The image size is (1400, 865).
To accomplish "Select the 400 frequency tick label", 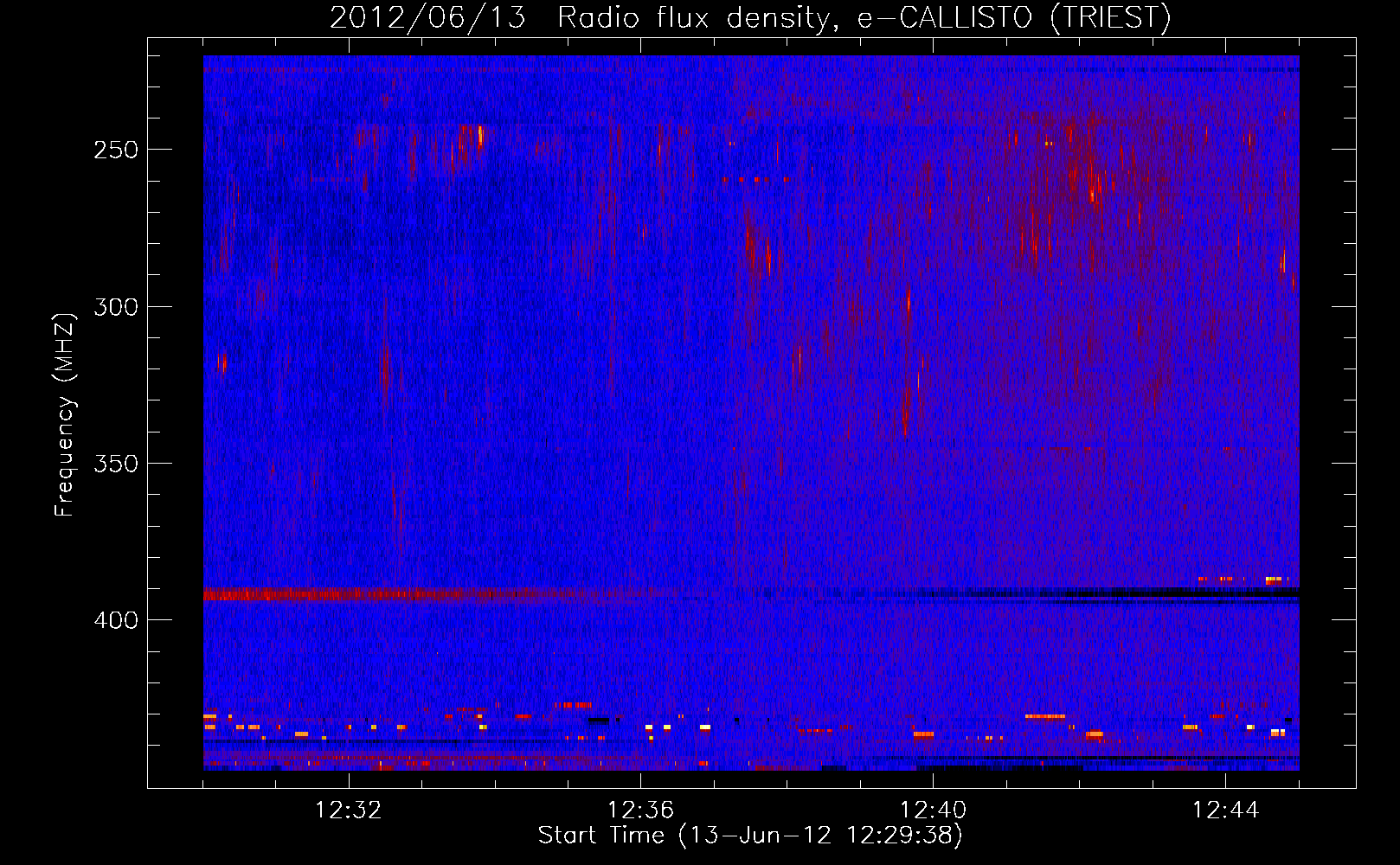I will click(x=116, y=621).
